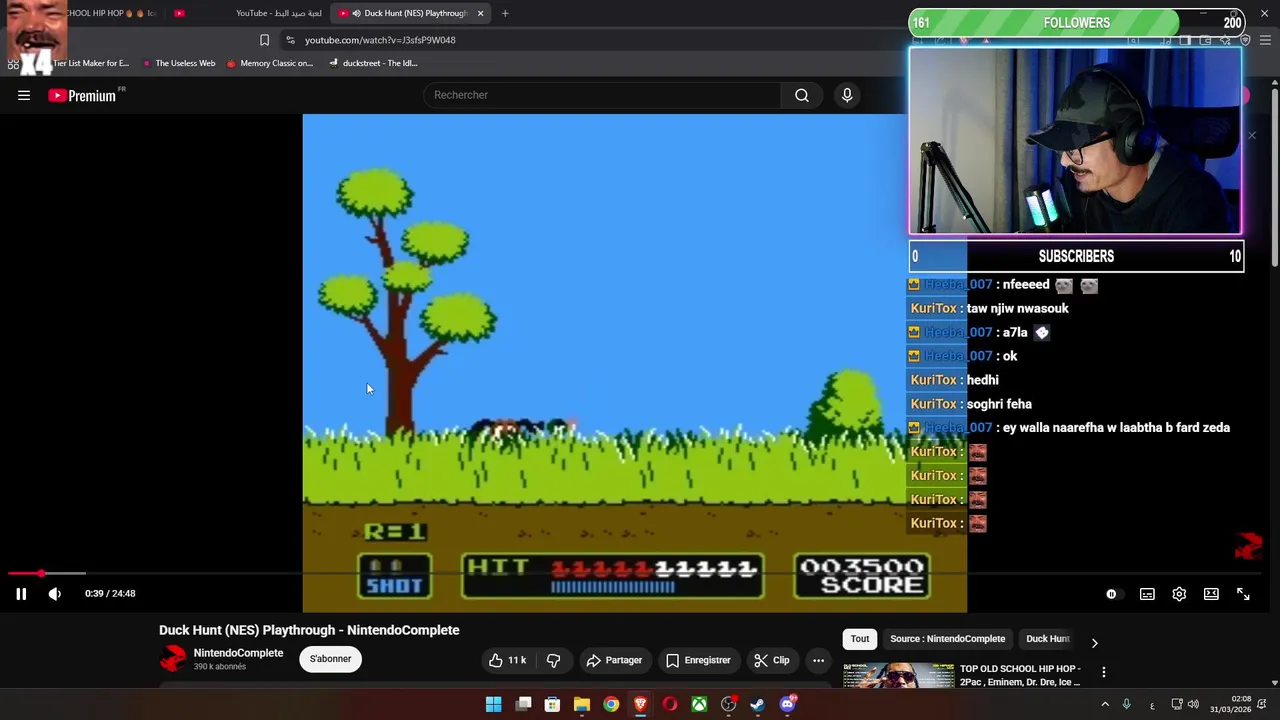Click the Partager share button
The height and width of the screenshot is (720, 1280).
click(614, 660)
